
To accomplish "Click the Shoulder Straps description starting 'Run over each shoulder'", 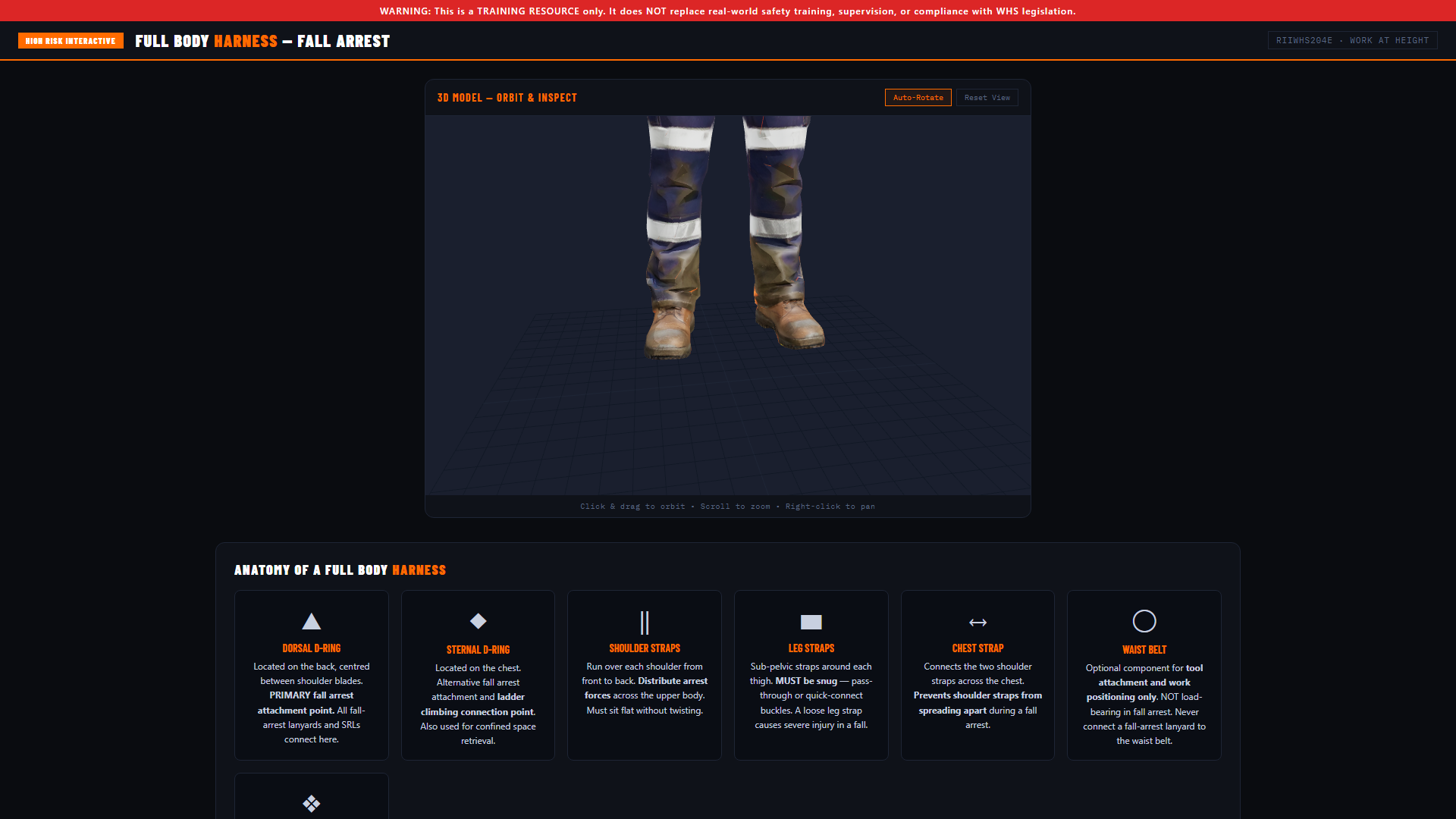I will click(x=645, y=689).
